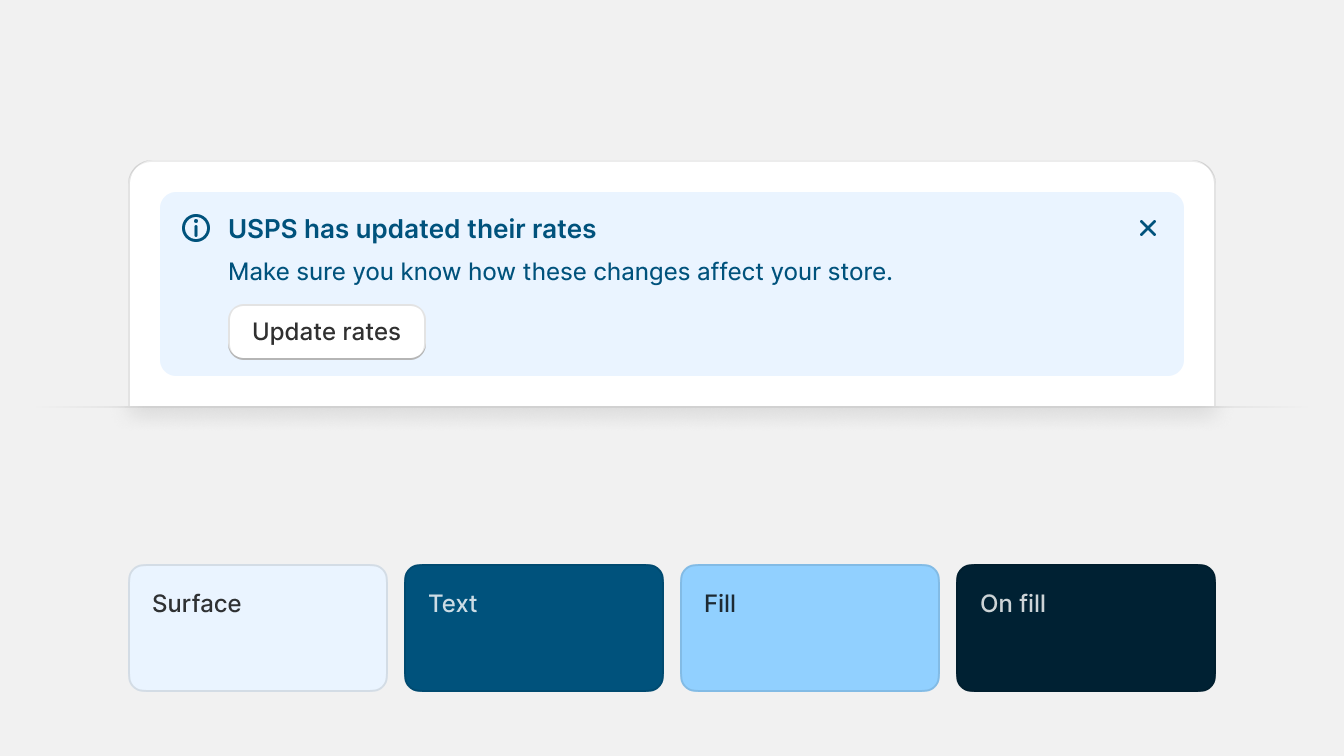Pick the pale blue Surface swatch
Viewport: 1344px width, 756px height.
pos(258,628)
